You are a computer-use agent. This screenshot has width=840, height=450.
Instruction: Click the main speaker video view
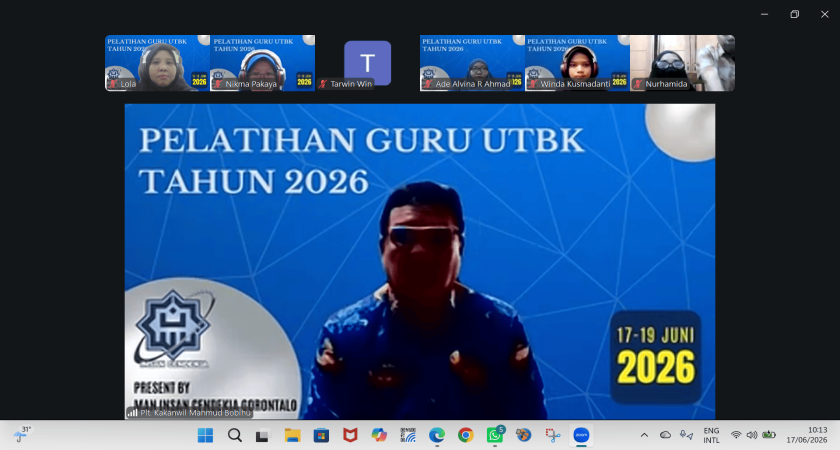(x=420, y=261)
